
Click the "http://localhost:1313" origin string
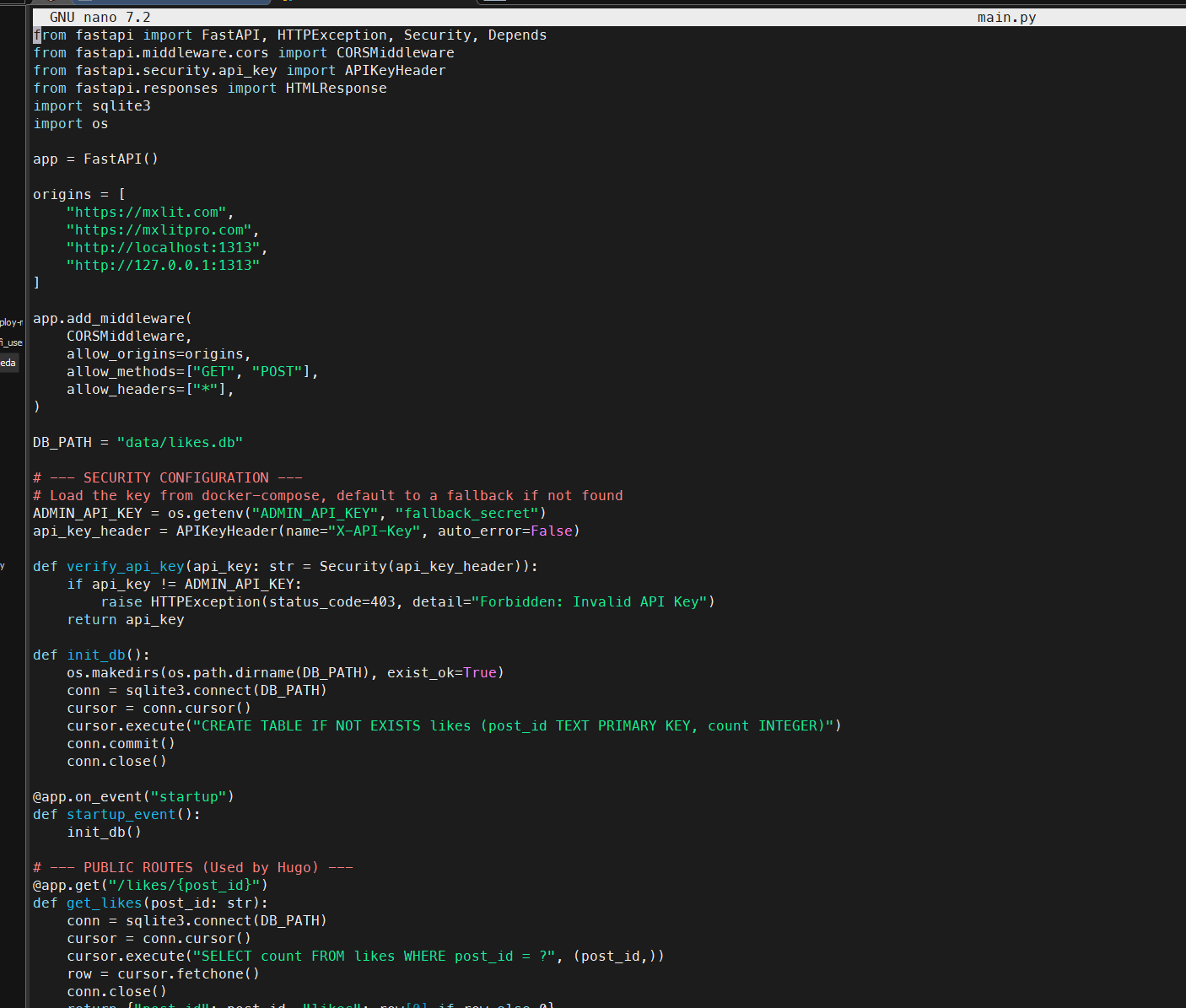pyautogui.click(x=163, y=247)
